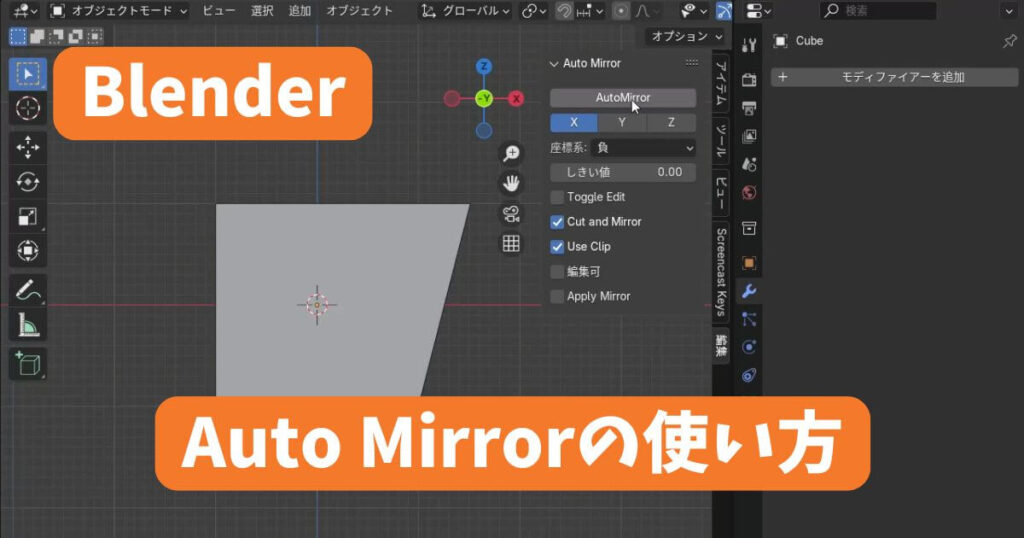Viewport: 1024px width, 538px height.
Task: Toggle proportional editing icon in header
Action: 621,11
